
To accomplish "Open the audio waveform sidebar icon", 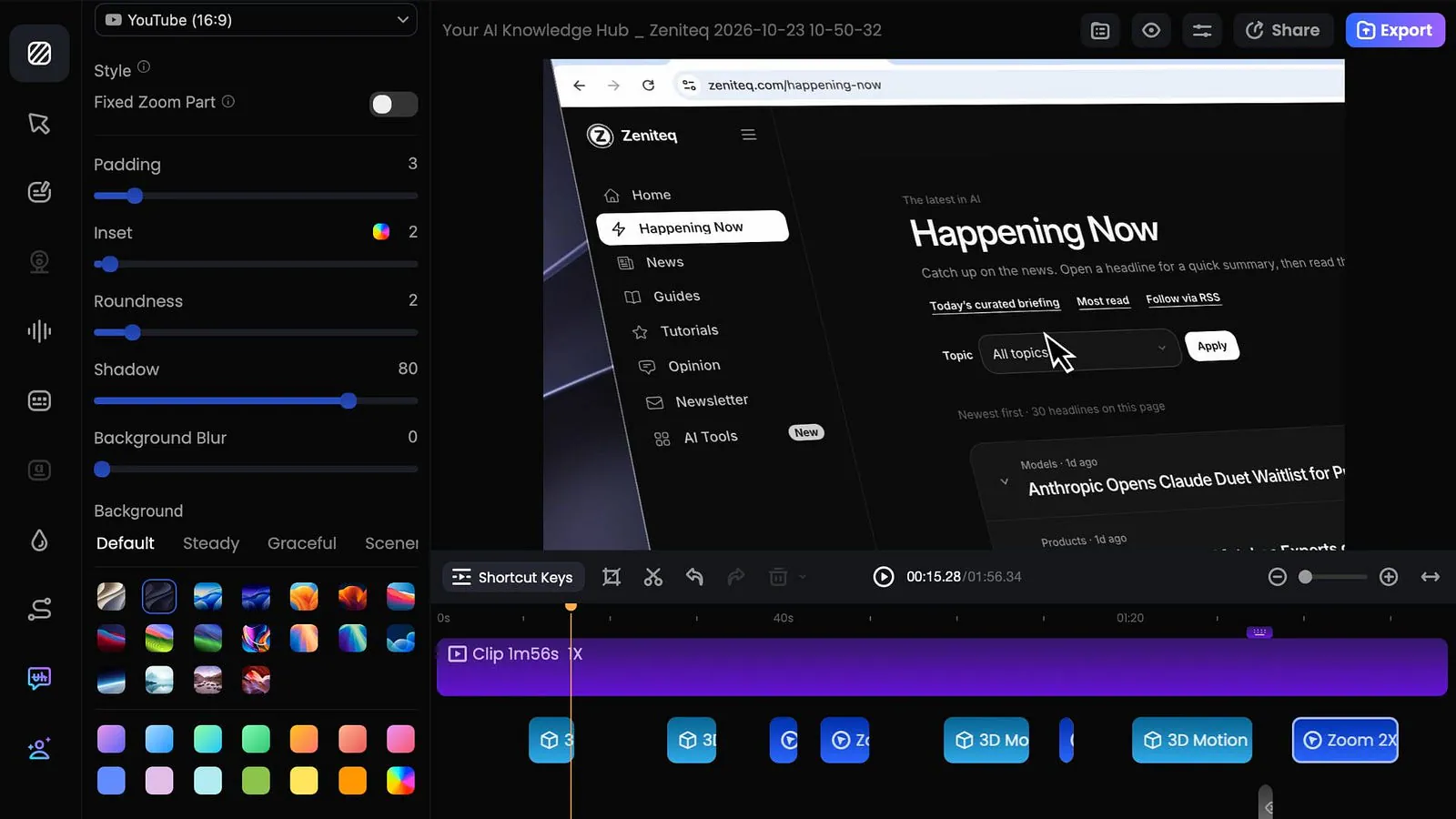I will click(x=39, y=331).
